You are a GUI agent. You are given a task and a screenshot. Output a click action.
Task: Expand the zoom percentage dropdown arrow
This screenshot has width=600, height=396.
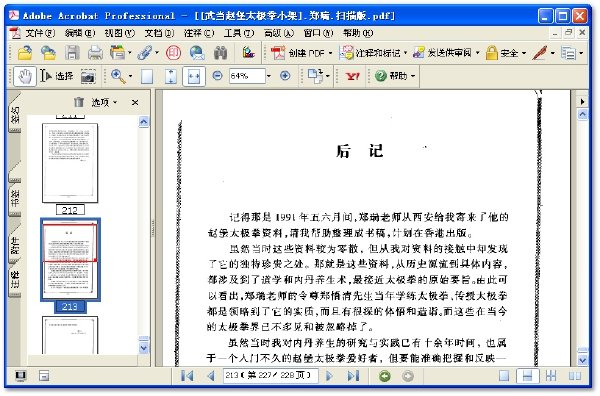tap(269, 76)
